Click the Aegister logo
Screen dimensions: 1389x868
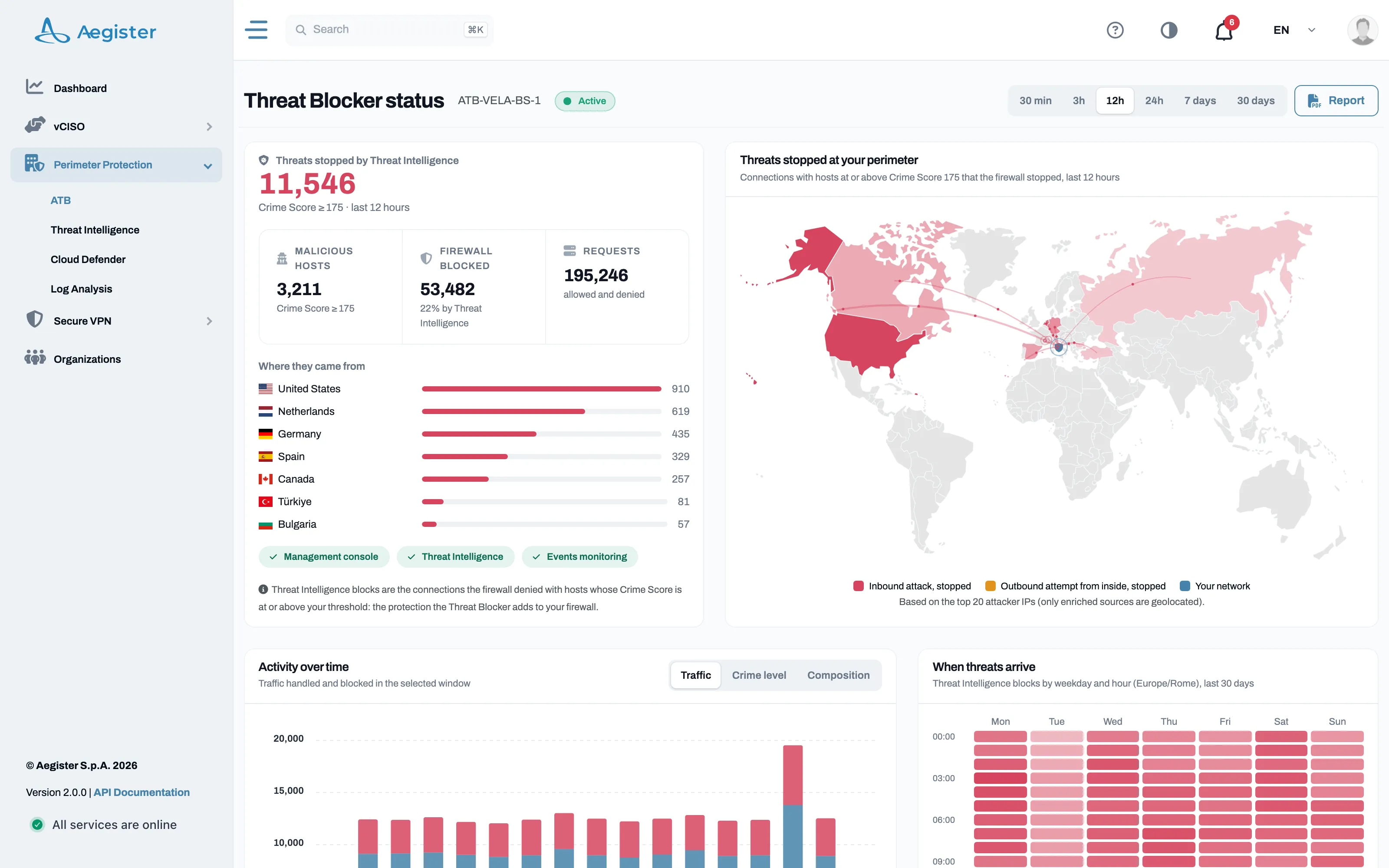pos(95,30)
